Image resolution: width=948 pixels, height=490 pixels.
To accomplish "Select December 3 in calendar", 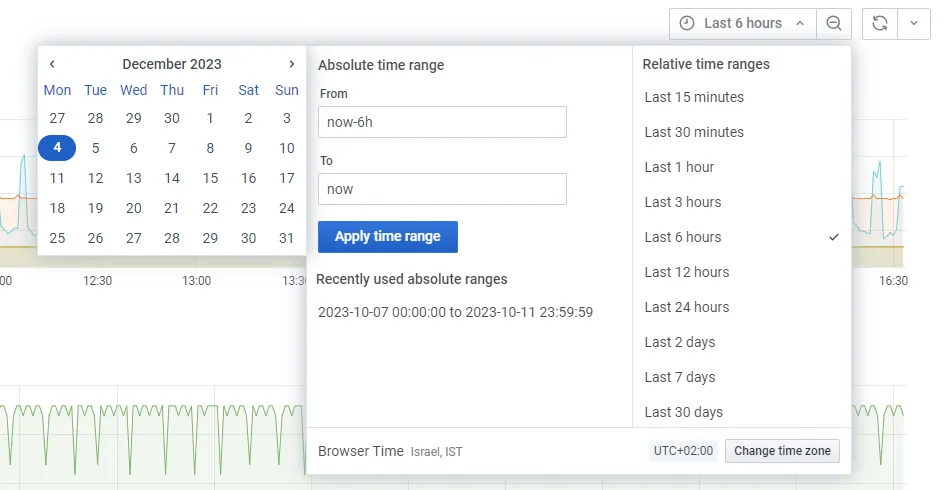I will (287, 118).
